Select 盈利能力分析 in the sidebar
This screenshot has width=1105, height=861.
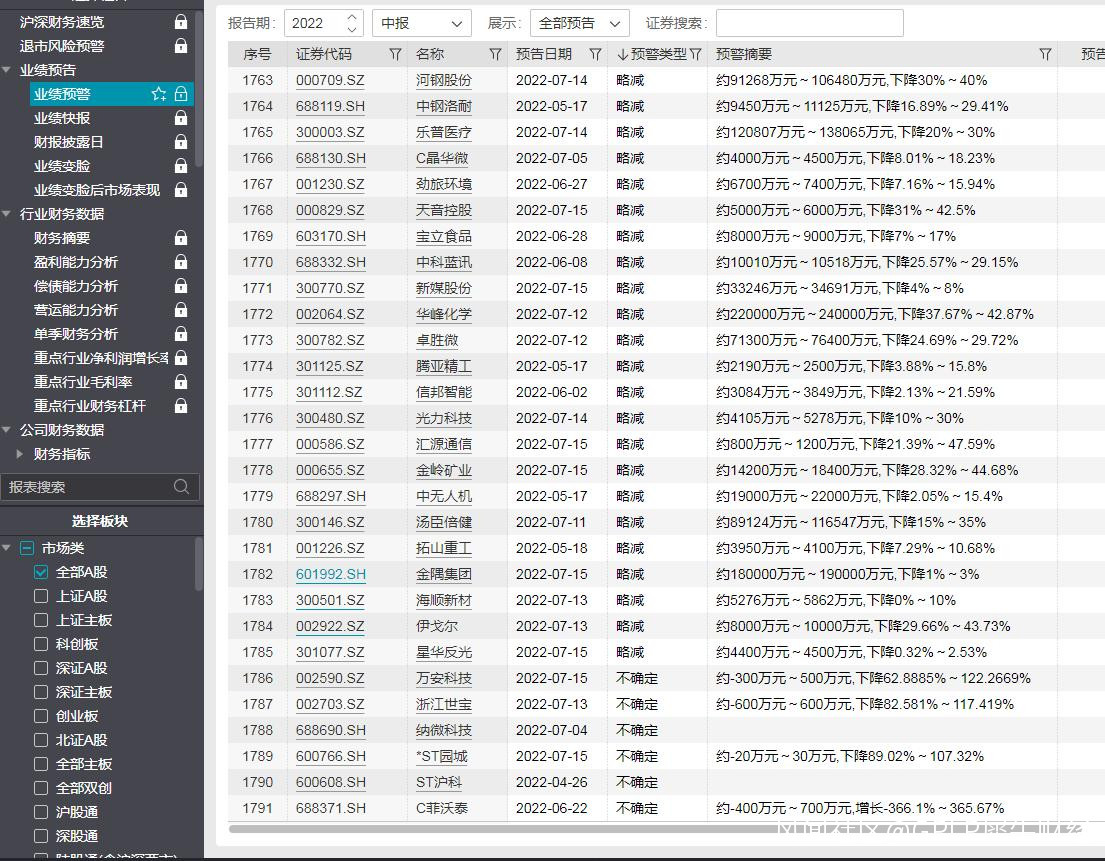coord(76,262)
